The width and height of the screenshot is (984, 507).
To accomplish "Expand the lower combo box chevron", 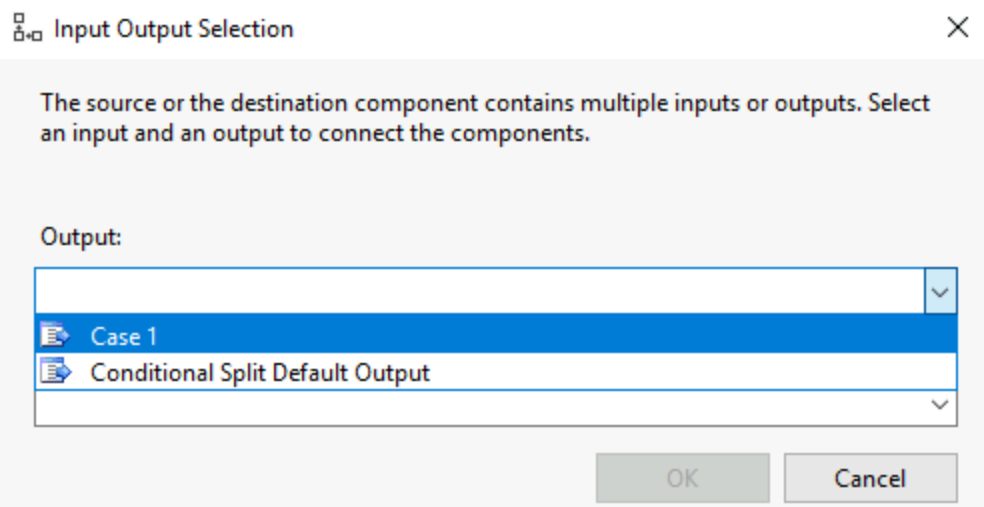I will 939,405.
